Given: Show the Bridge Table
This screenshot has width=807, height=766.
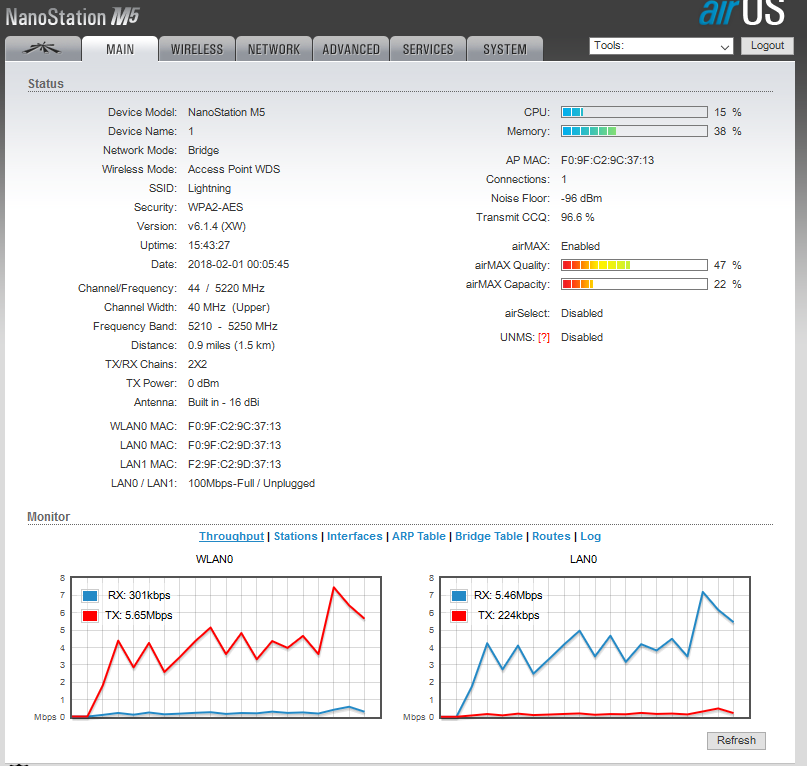Looking at the screenshot, I should click(x=488, y=536).
